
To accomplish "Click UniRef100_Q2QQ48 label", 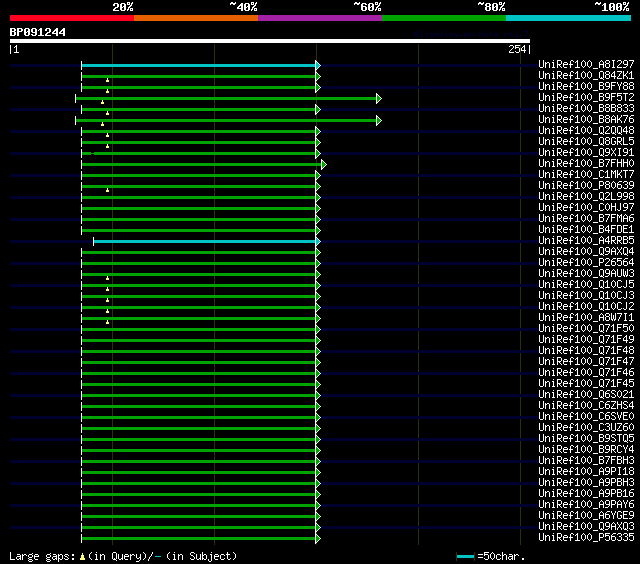I will tap(586, 131).
